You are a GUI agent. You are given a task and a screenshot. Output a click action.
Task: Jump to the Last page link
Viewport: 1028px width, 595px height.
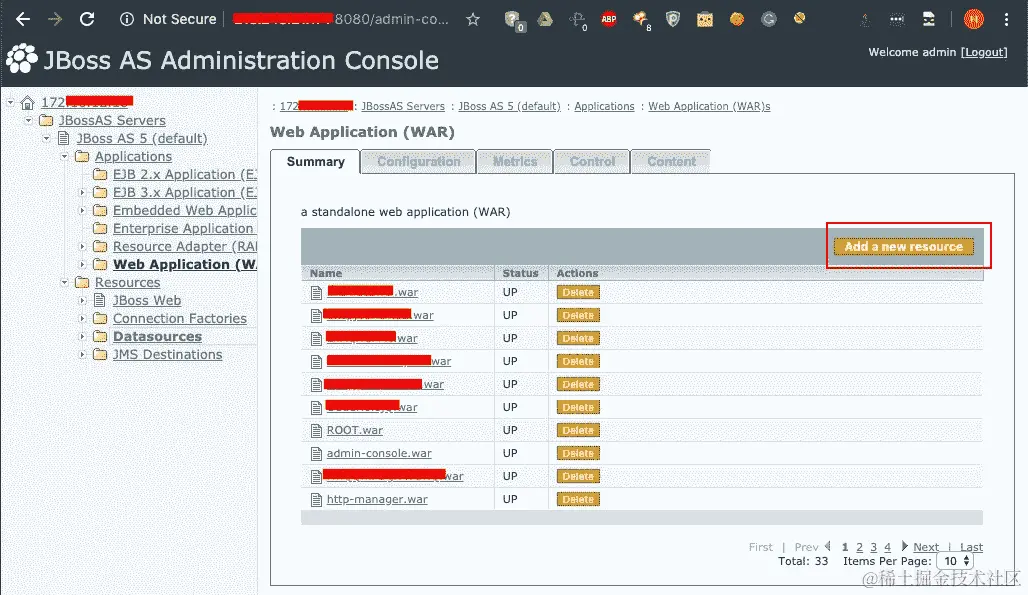pyautogui.click(x=972, y=547)
